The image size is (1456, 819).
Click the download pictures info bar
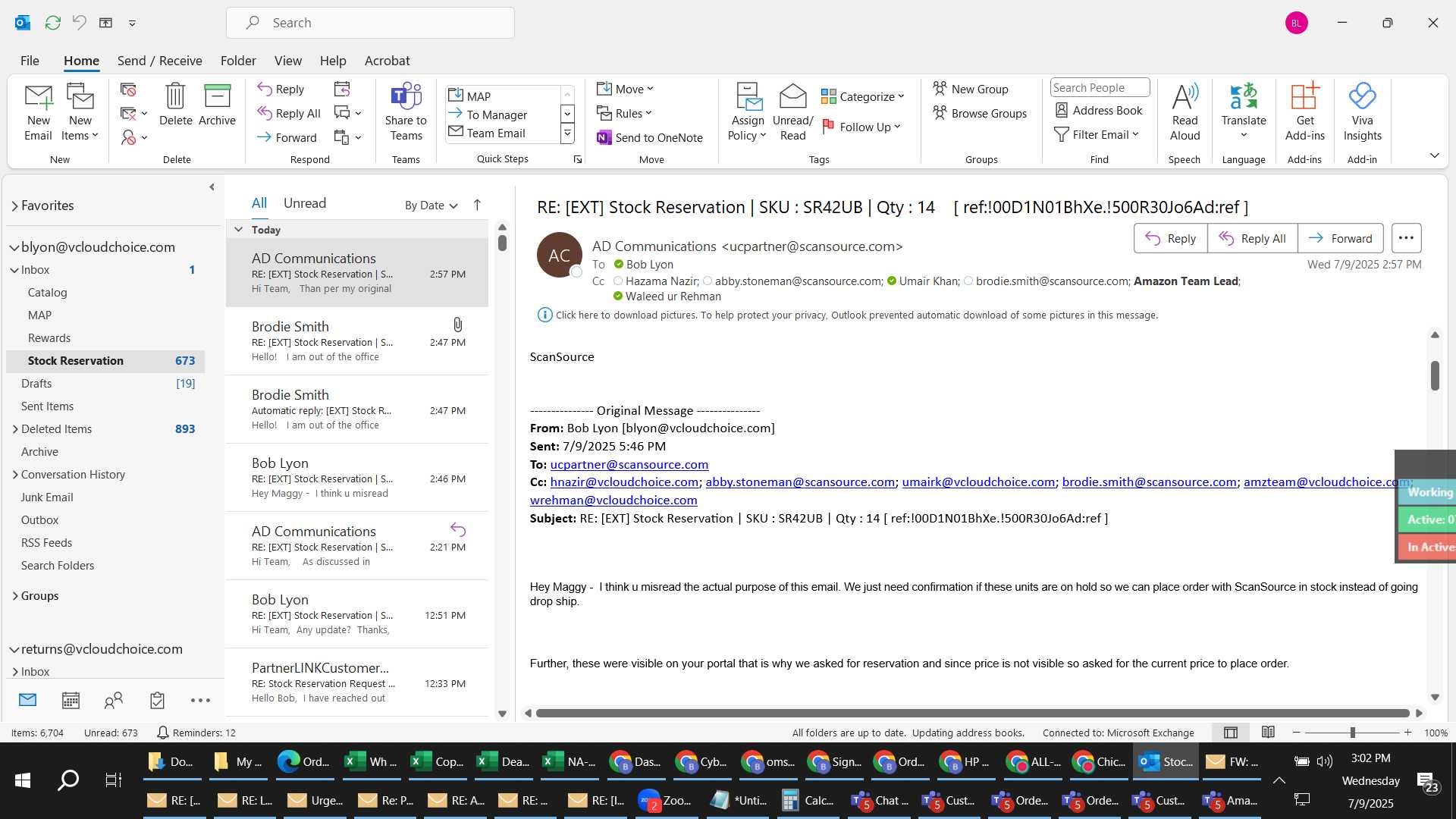point(847,315)
